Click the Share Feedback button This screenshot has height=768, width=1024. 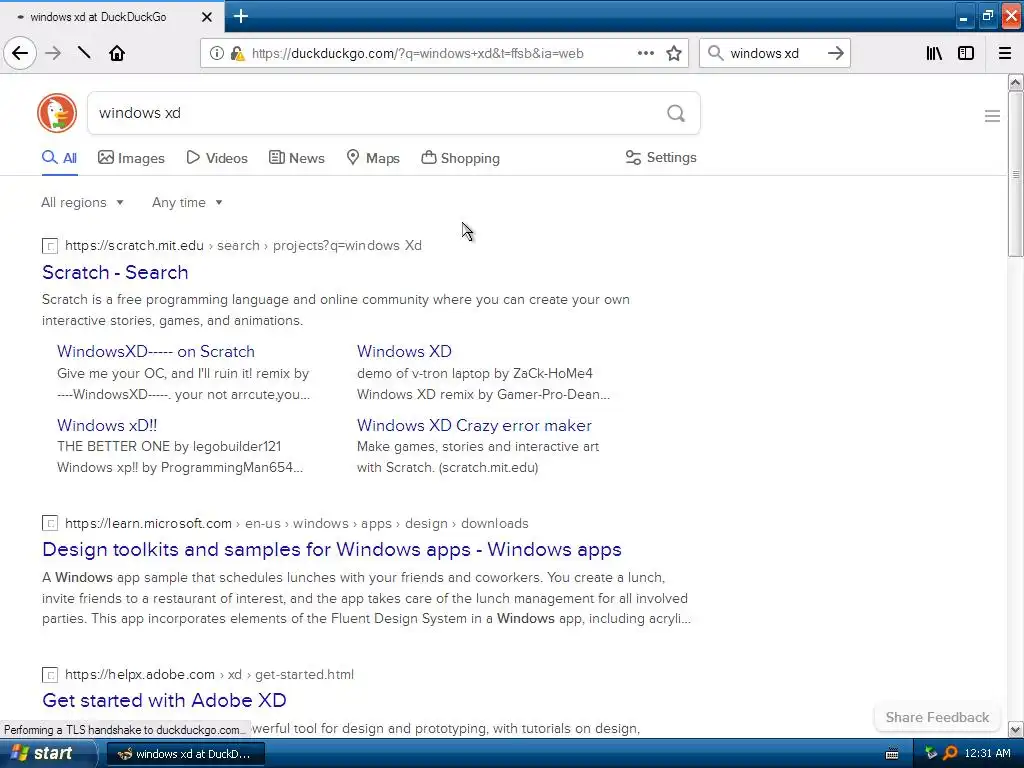click(x=937, y=717)
